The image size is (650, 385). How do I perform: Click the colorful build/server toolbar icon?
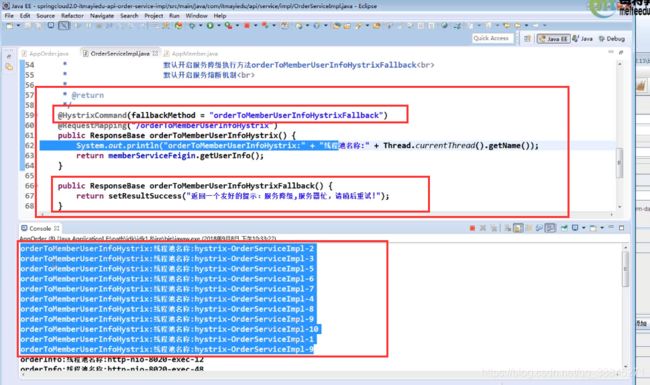[178, 26]
